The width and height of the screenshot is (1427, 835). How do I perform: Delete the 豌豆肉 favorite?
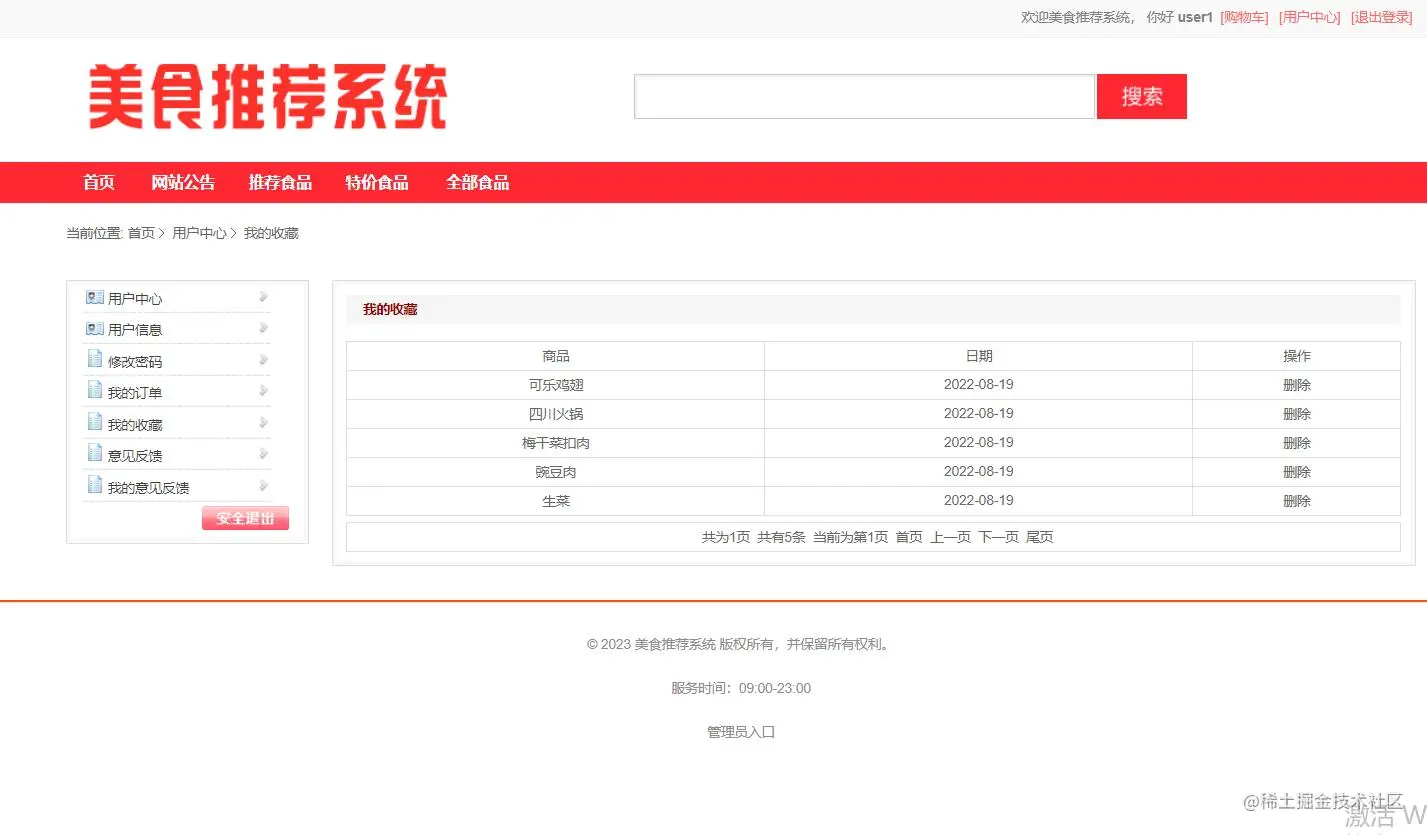click(1297, 472)
